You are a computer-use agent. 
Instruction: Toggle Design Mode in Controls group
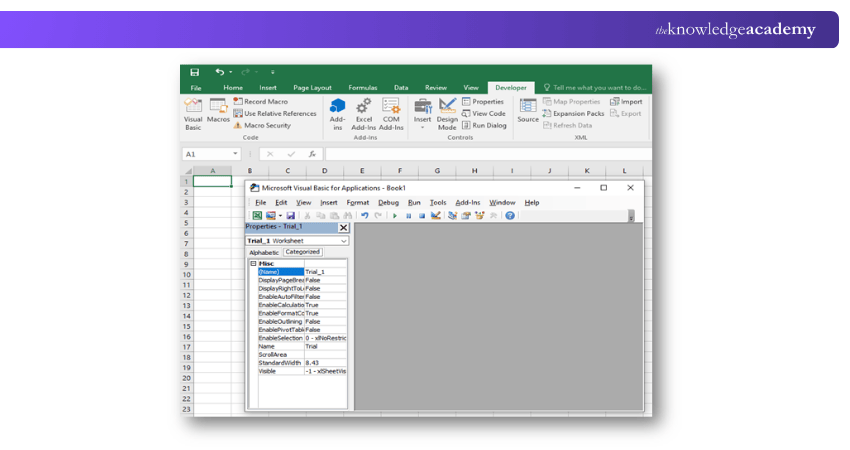tap(447, 110)
